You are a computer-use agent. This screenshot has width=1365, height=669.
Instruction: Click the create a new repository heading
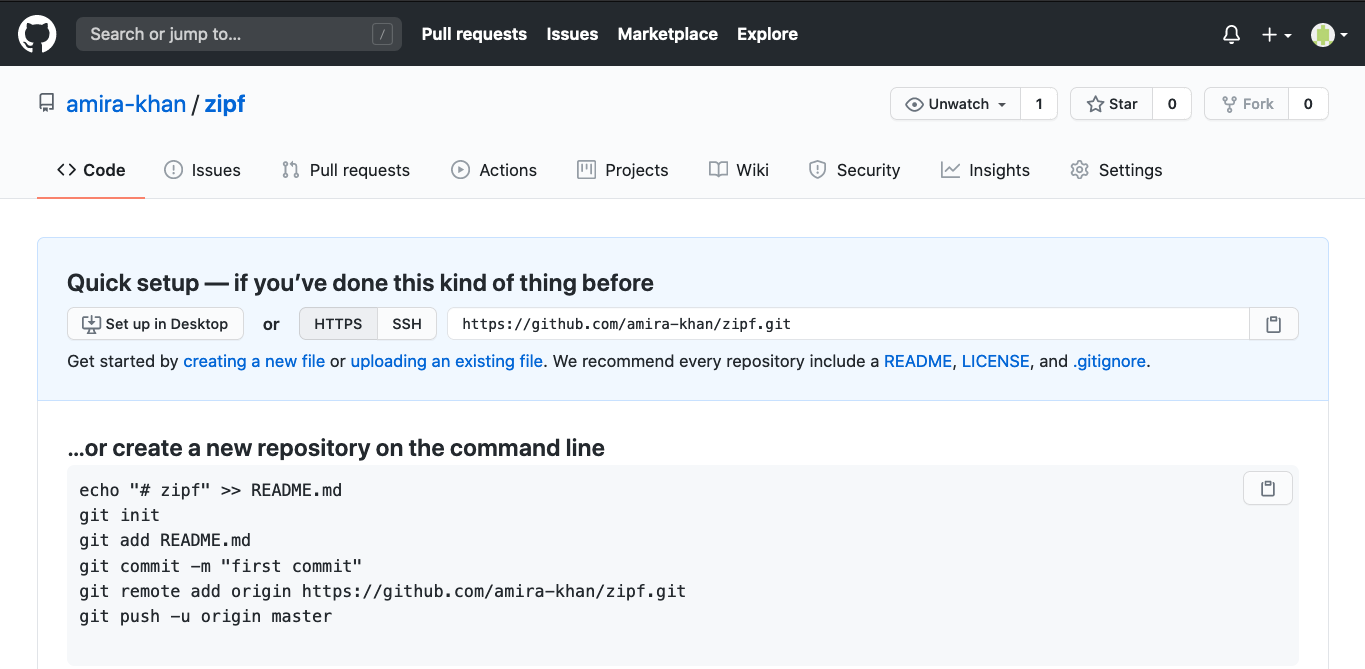[x=336, y=448]
